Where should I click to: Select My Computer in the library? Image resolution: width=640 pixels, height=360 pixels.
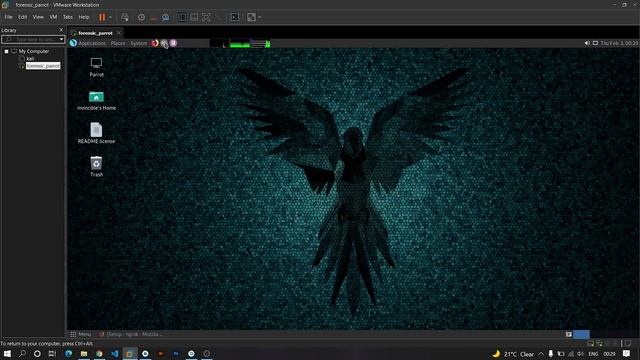[33, 51]
